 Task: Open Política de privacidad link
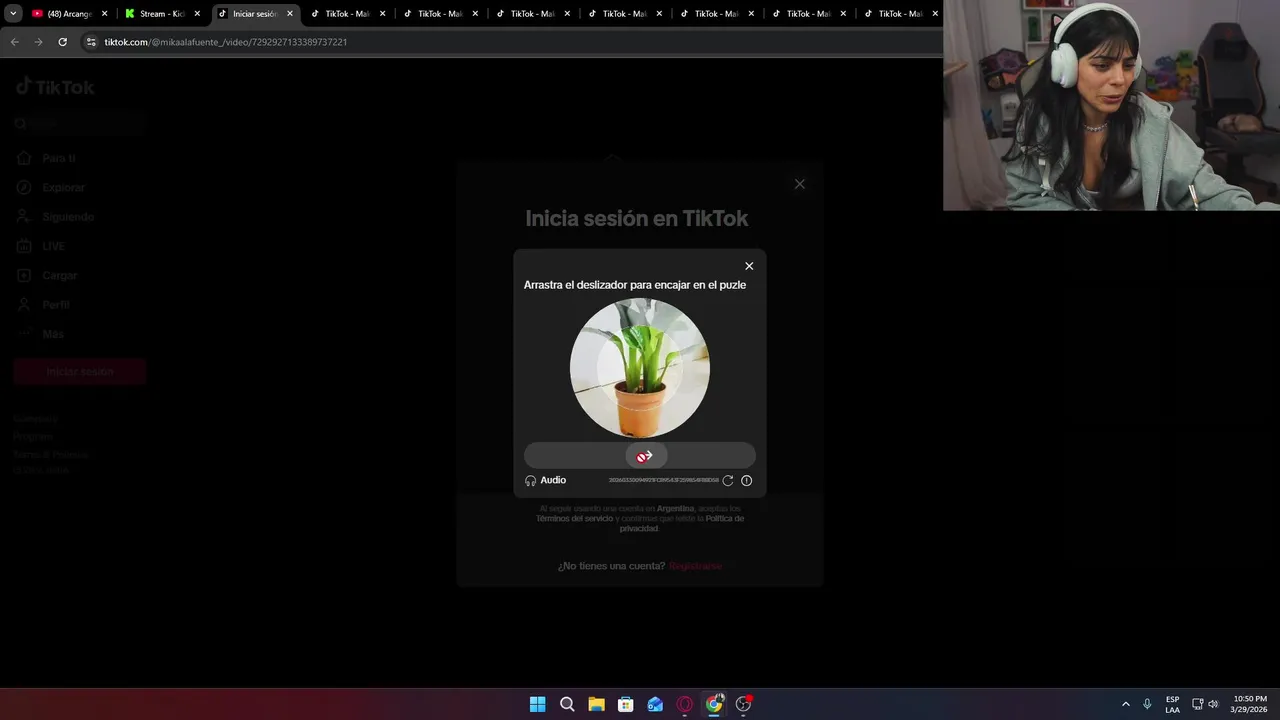click(x=682, y=523)
